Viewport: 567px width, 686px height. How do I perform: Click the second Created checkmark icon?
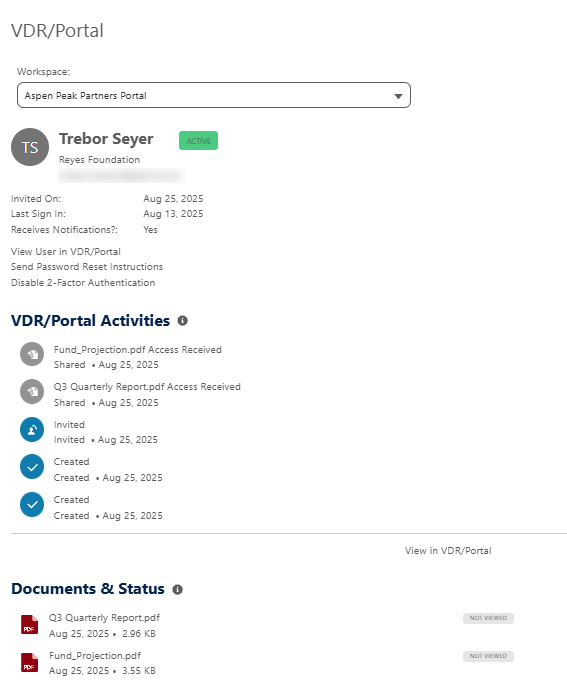pos(32,504)
